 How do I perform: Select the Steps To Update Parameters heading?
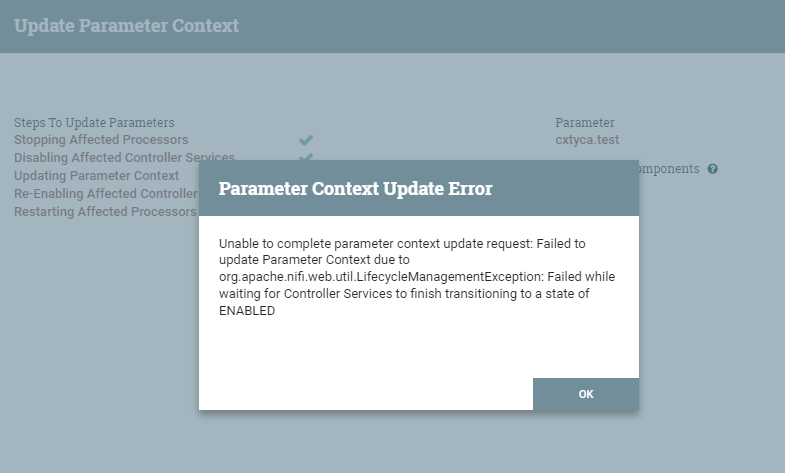pos(94,123)
